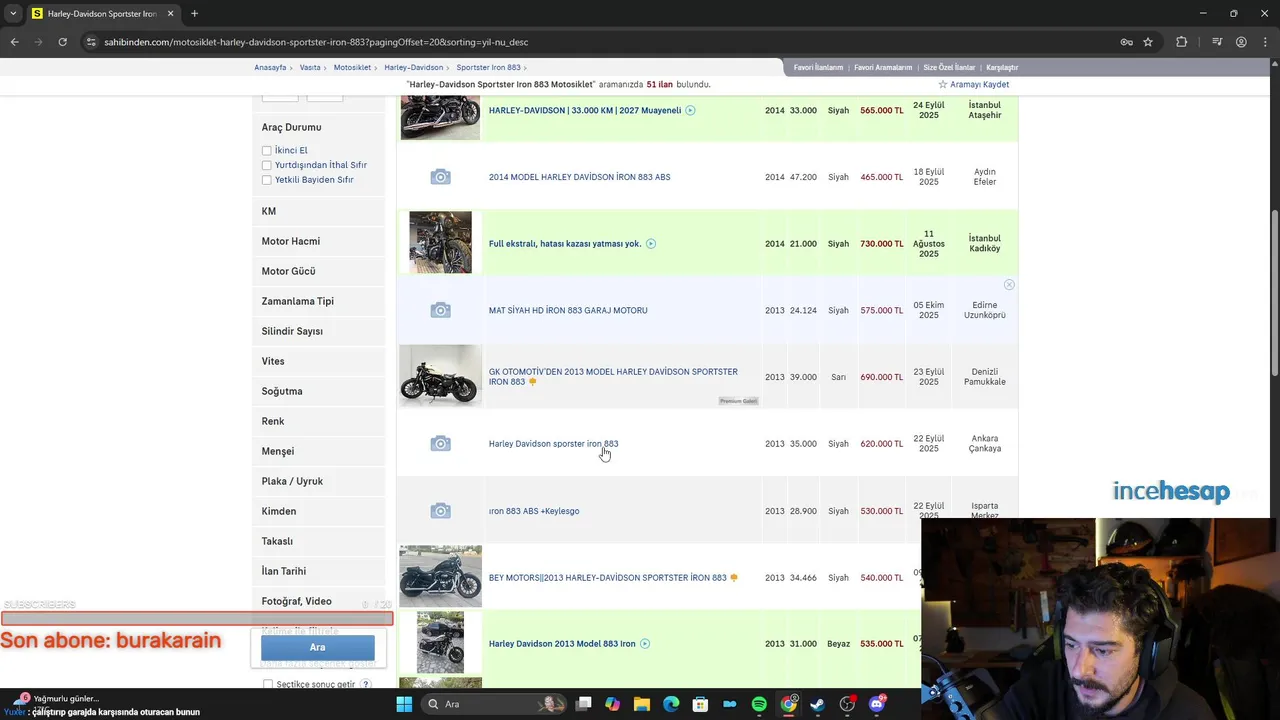Click help icon beside Seçtikçe sonuç getir

(366, 685)
